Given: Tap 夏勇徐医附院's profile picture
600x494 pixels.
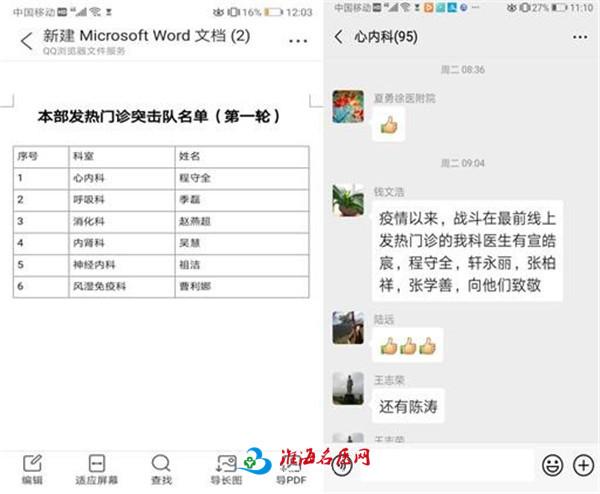Looking at the screenshot, I should pyautogui.click(x=348, y=107).
